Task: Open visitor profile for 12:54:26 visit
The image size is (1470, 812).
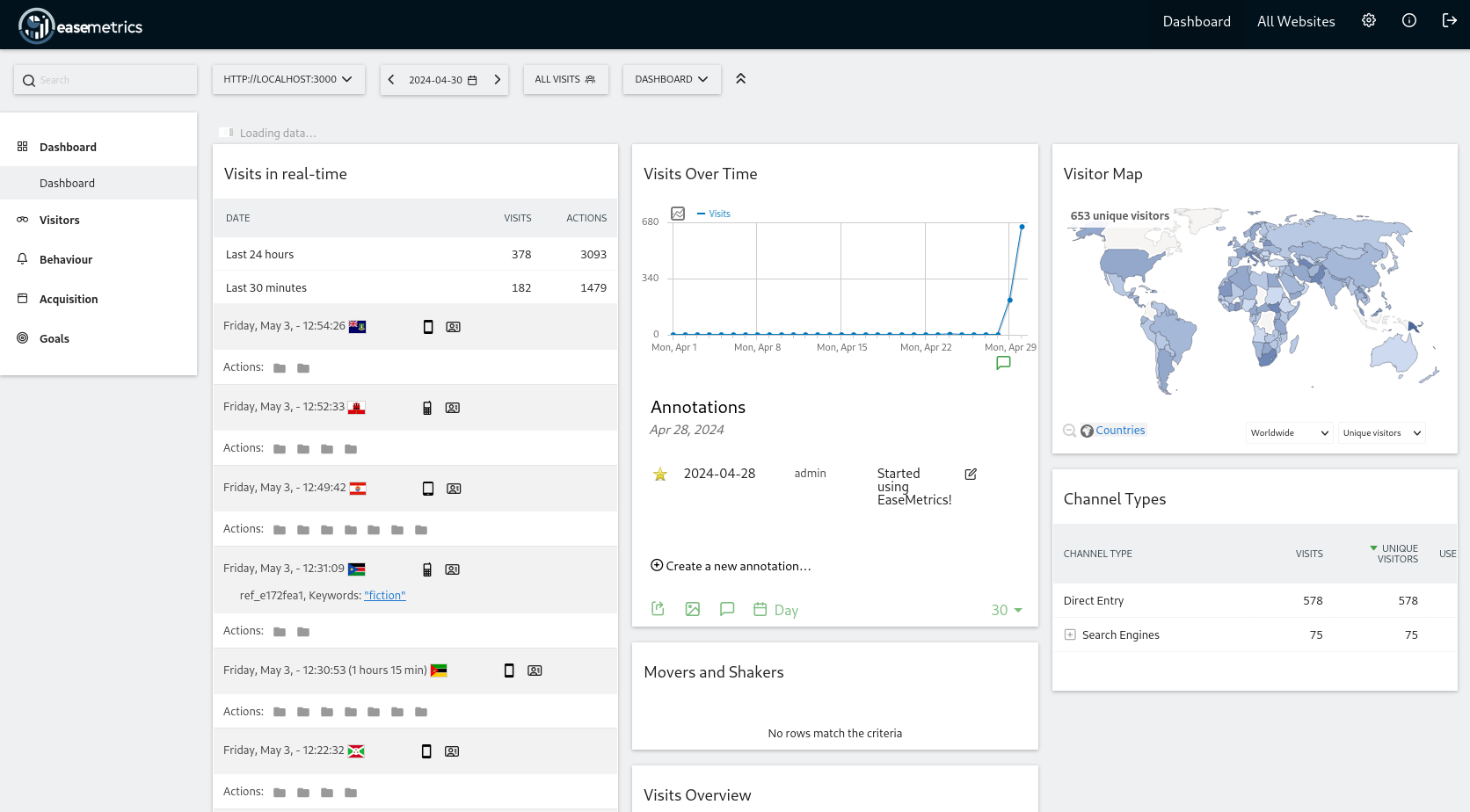Action: click(454, 327)
